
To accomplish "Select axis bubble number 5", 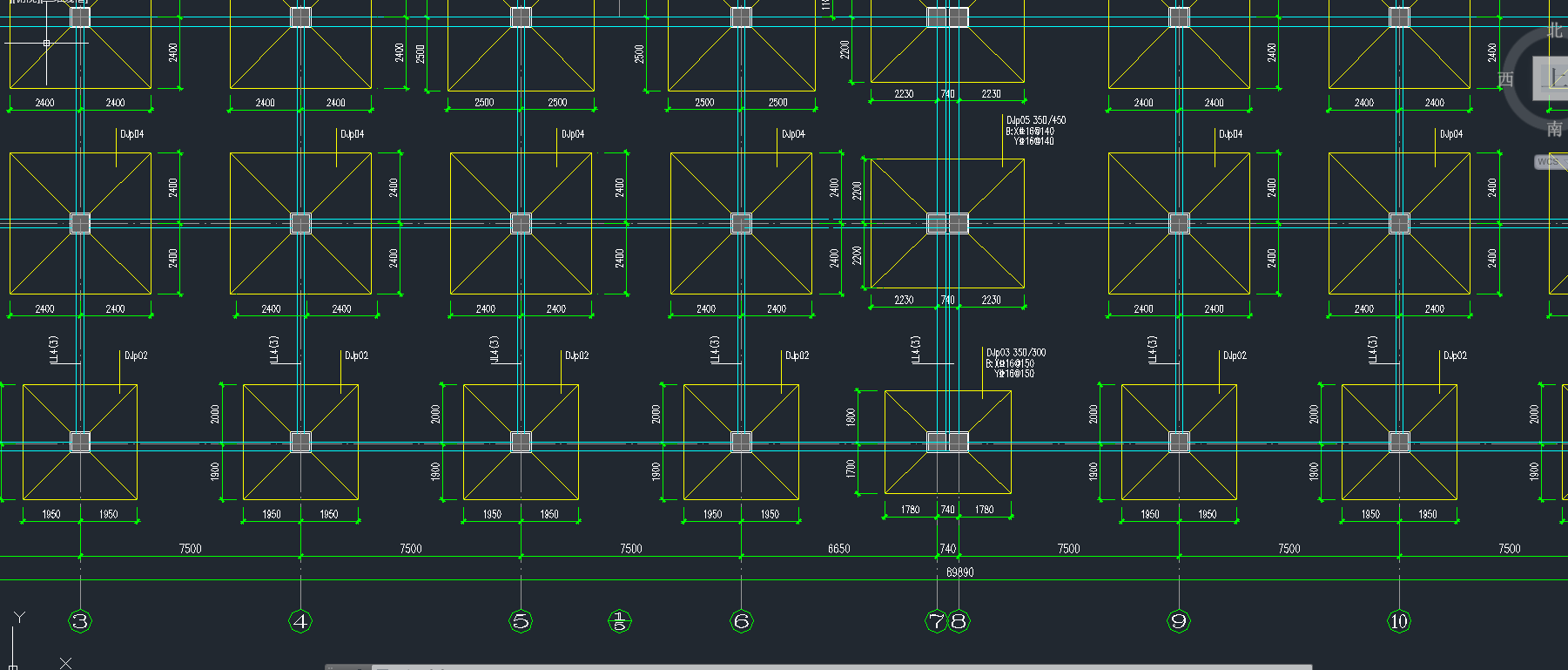I will click(x=521, y=621).
